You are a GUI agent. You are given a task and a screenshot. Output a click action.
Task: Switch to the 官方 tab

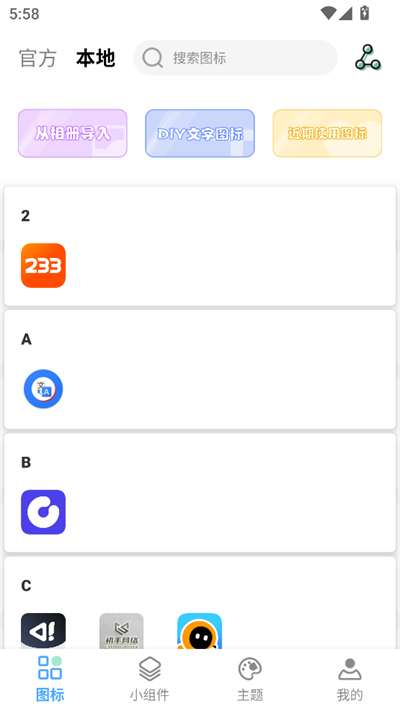[38, 58]
